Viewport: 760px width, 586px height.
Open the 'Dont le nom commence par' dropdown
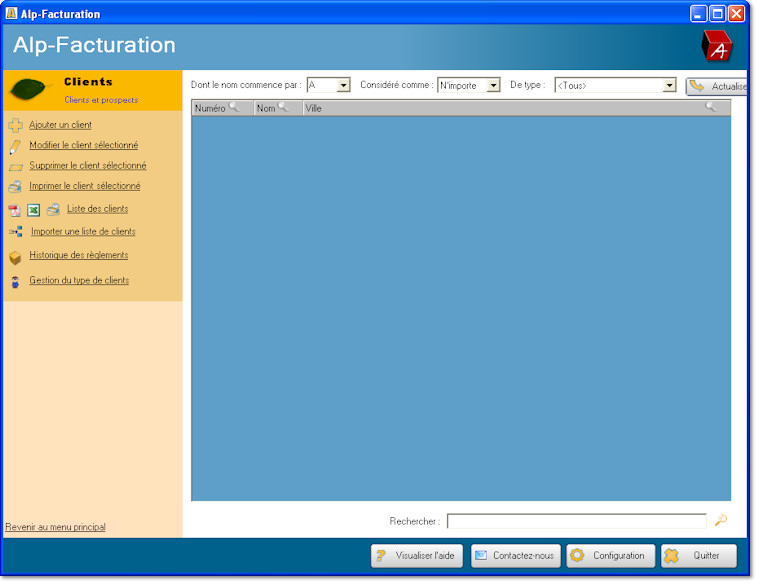[x=343, y=86]
